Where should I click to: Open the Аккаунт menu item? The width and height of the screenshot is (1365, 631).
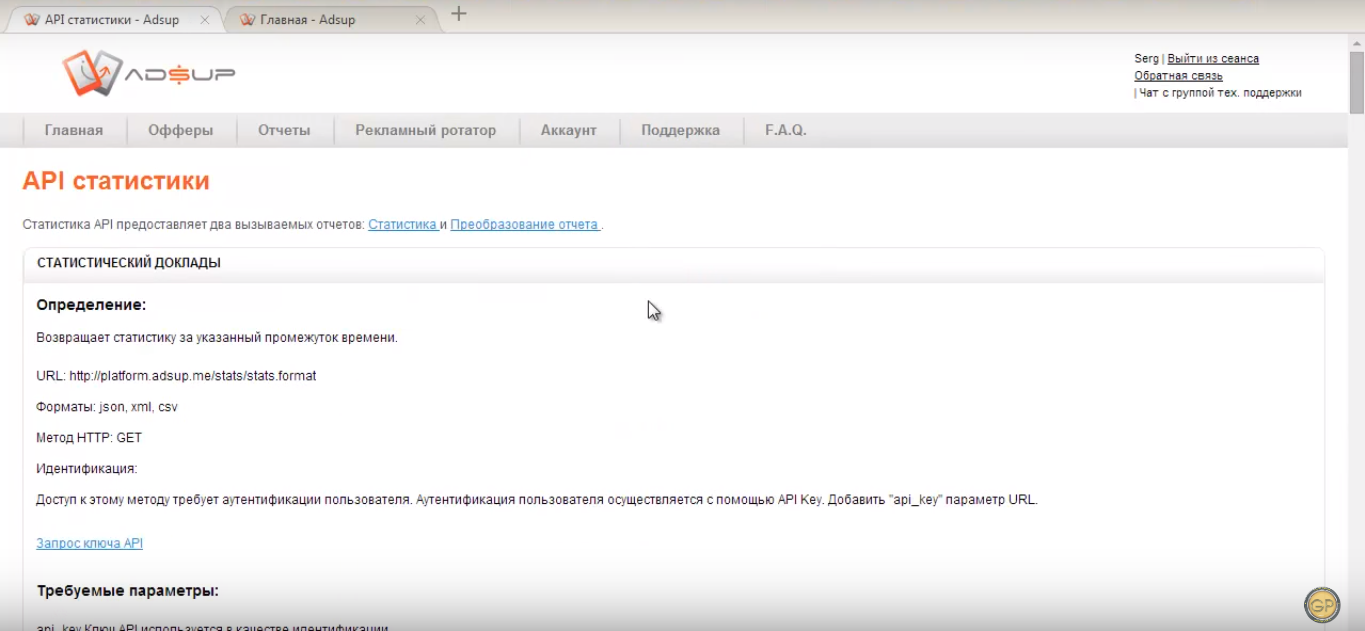[x=568, y=129]
